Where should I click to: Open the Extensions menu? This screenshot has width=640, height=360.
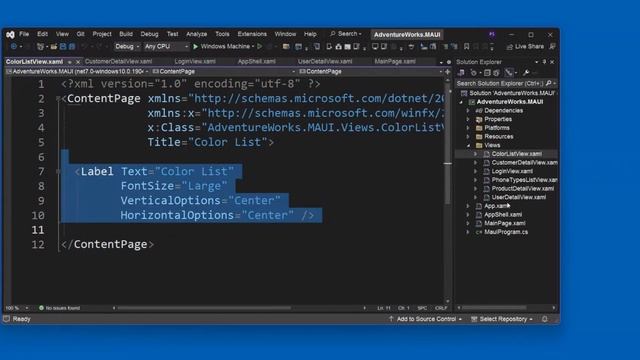point(252,34)
